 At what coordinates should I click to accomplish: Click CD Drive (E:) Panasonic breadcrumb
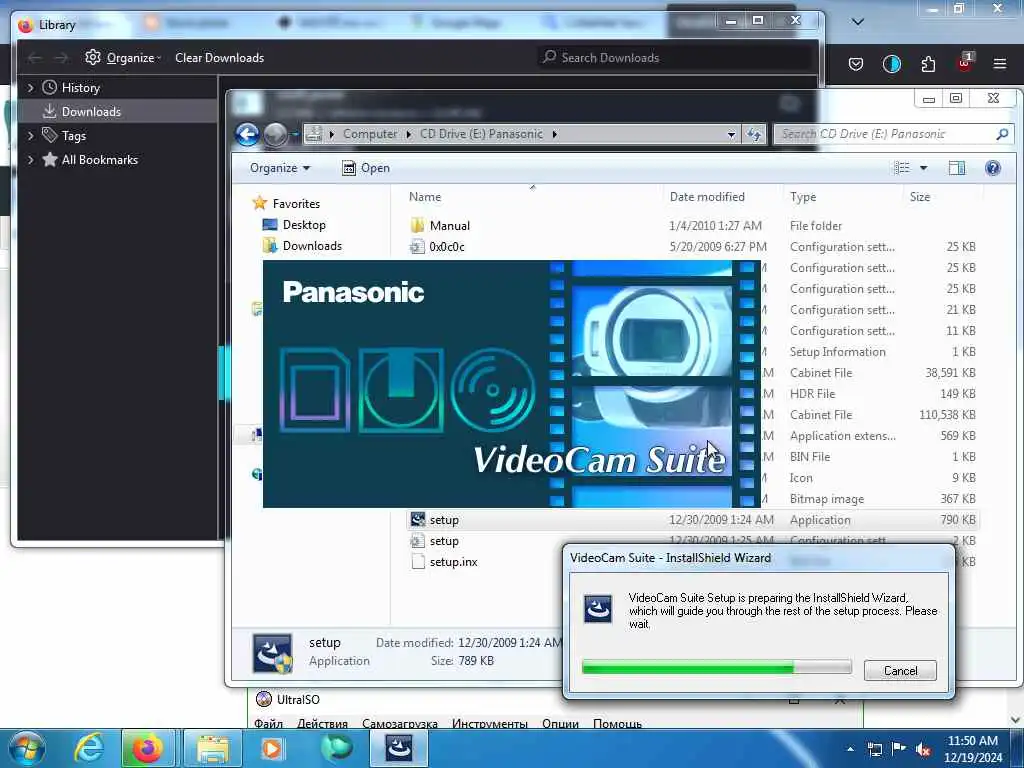pos(481,134)
